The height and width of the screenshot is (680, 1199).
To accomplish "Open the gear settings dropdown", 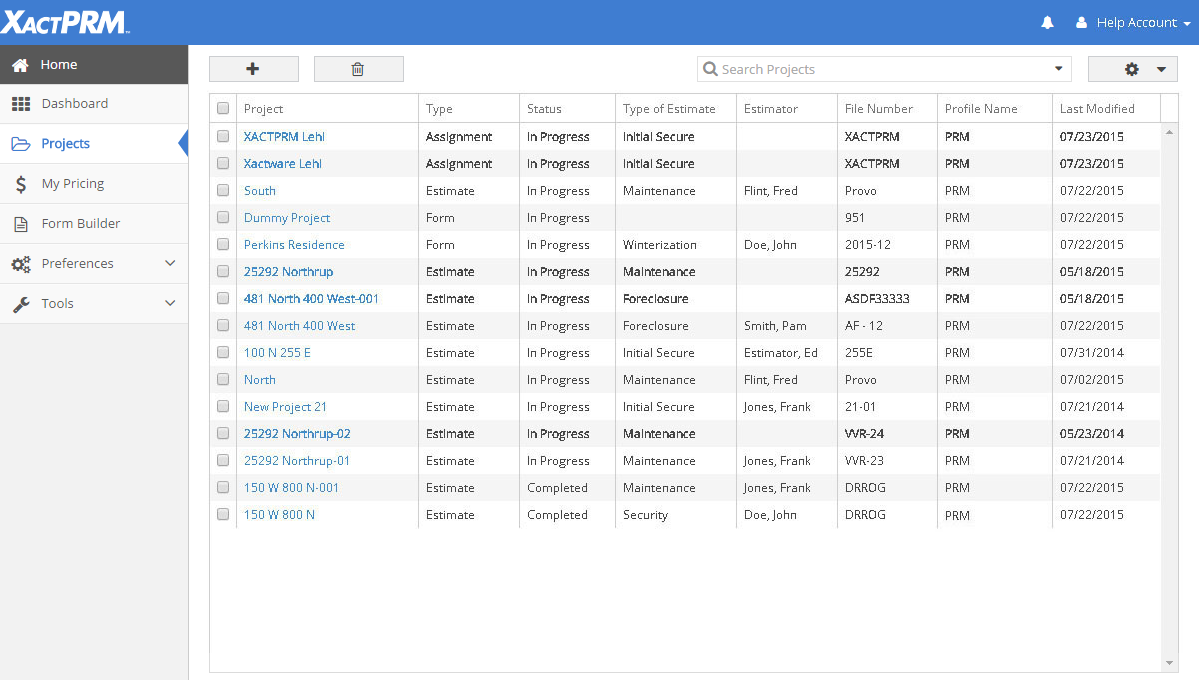I will (x=1132, y=69).
